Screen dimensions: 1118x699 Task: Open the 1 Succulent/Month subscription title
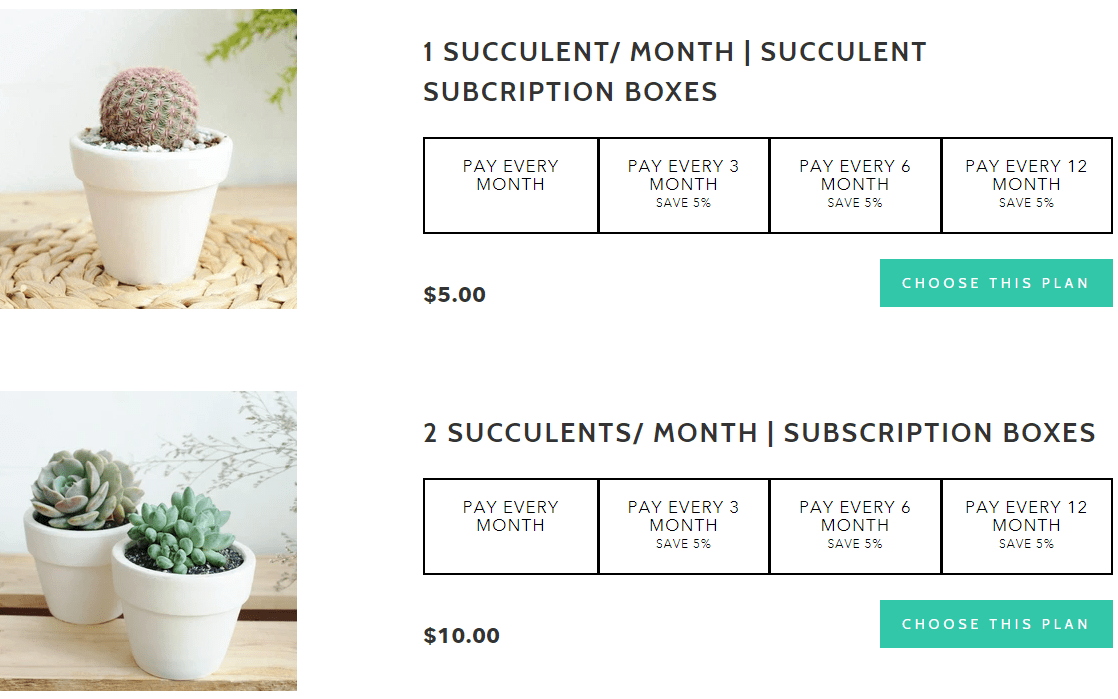click(x=674, y=71)
